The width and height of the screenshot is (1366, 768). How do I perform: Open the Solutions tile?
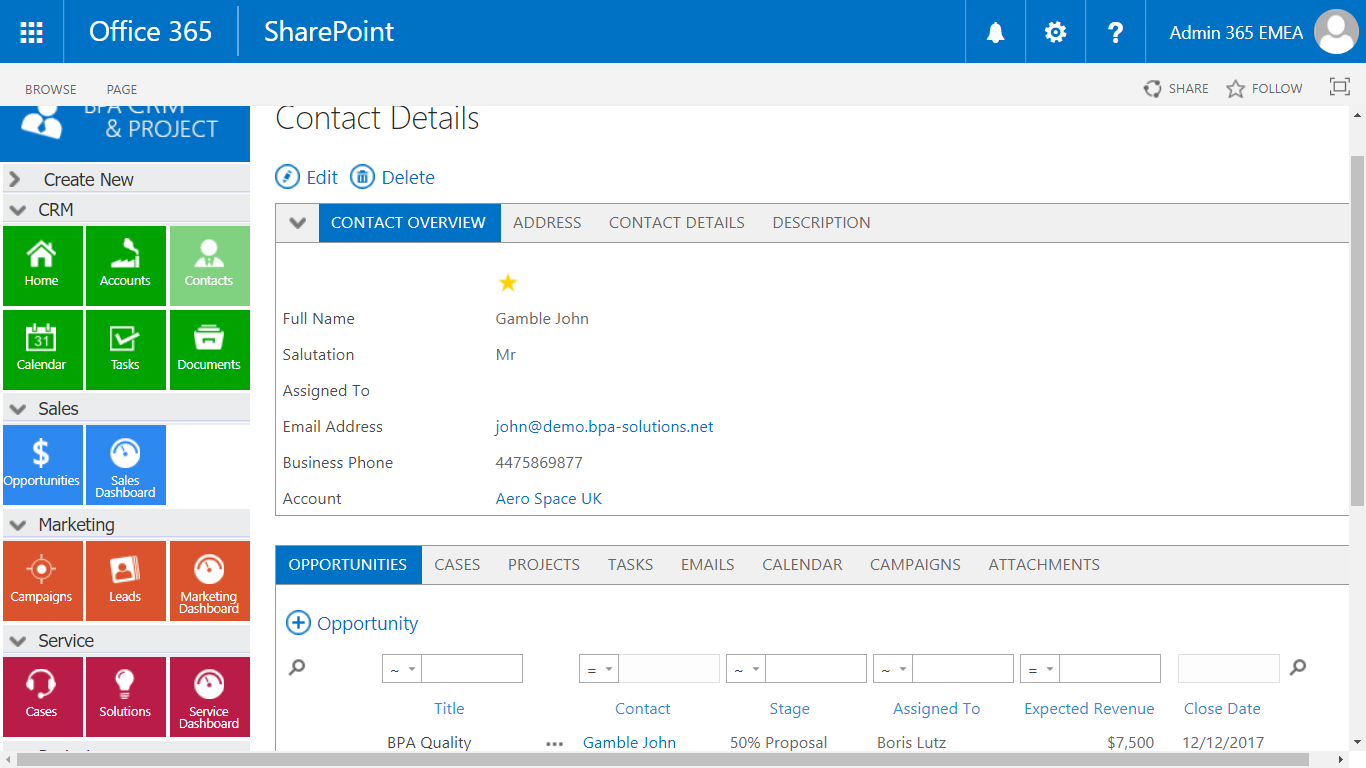(x=125, y=695)
